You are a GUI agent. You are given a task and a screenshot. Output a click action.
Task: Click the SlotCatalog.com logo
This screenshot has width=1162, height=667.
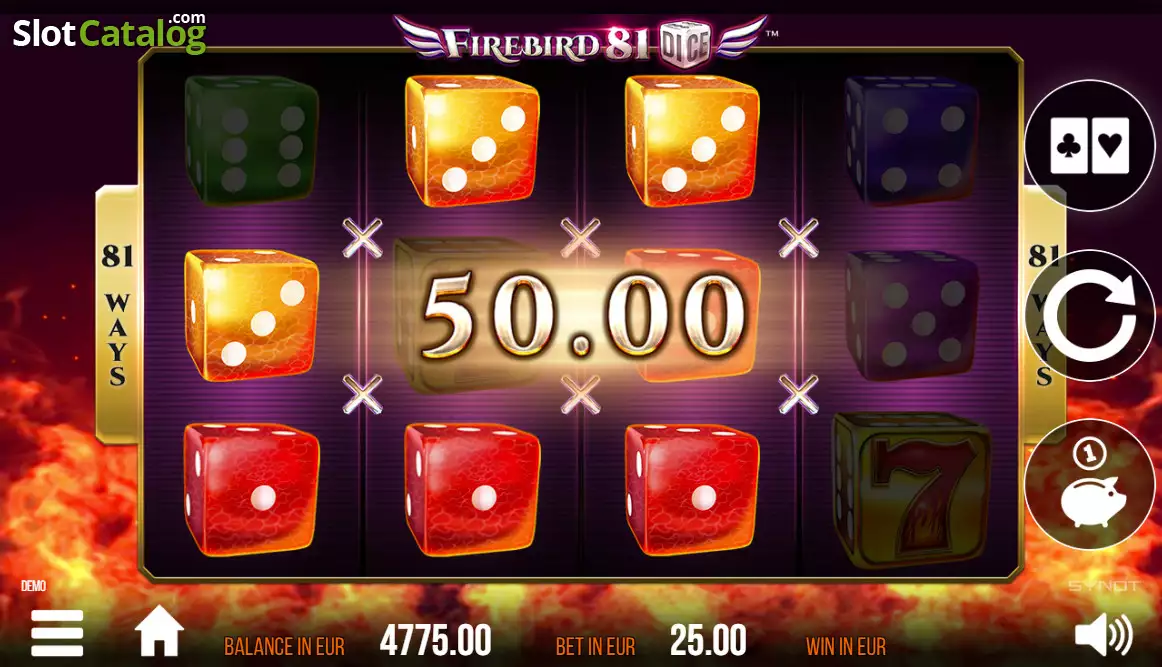tap(109, 33)
